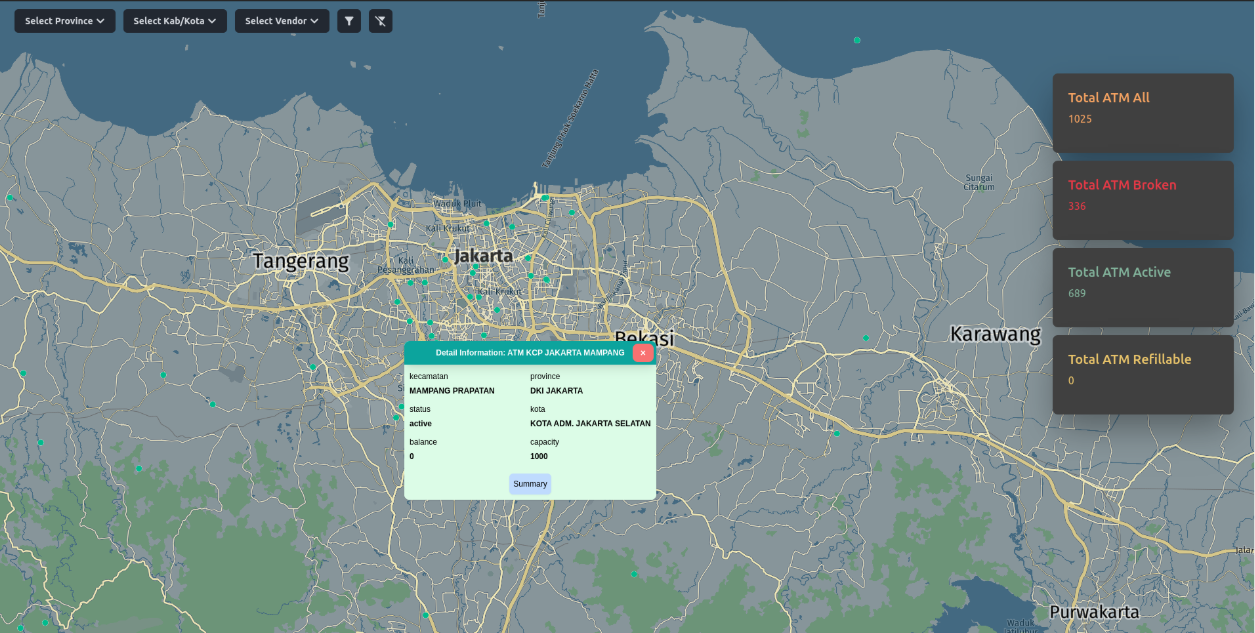This screenshot has height=633, width=1255.
Task: Select the ATM marker below the detail popup
Action: pyautogui.click(x=426, y=615)
